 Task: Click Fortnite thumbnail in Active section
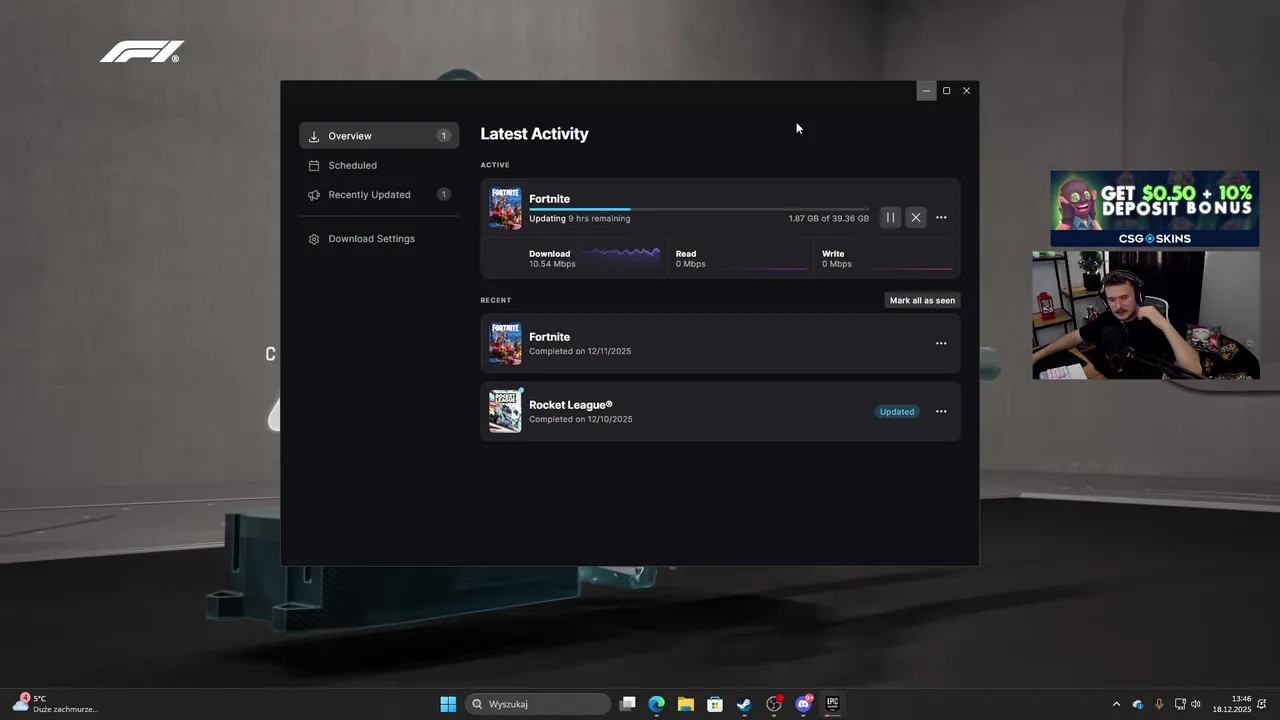(505, 208)
